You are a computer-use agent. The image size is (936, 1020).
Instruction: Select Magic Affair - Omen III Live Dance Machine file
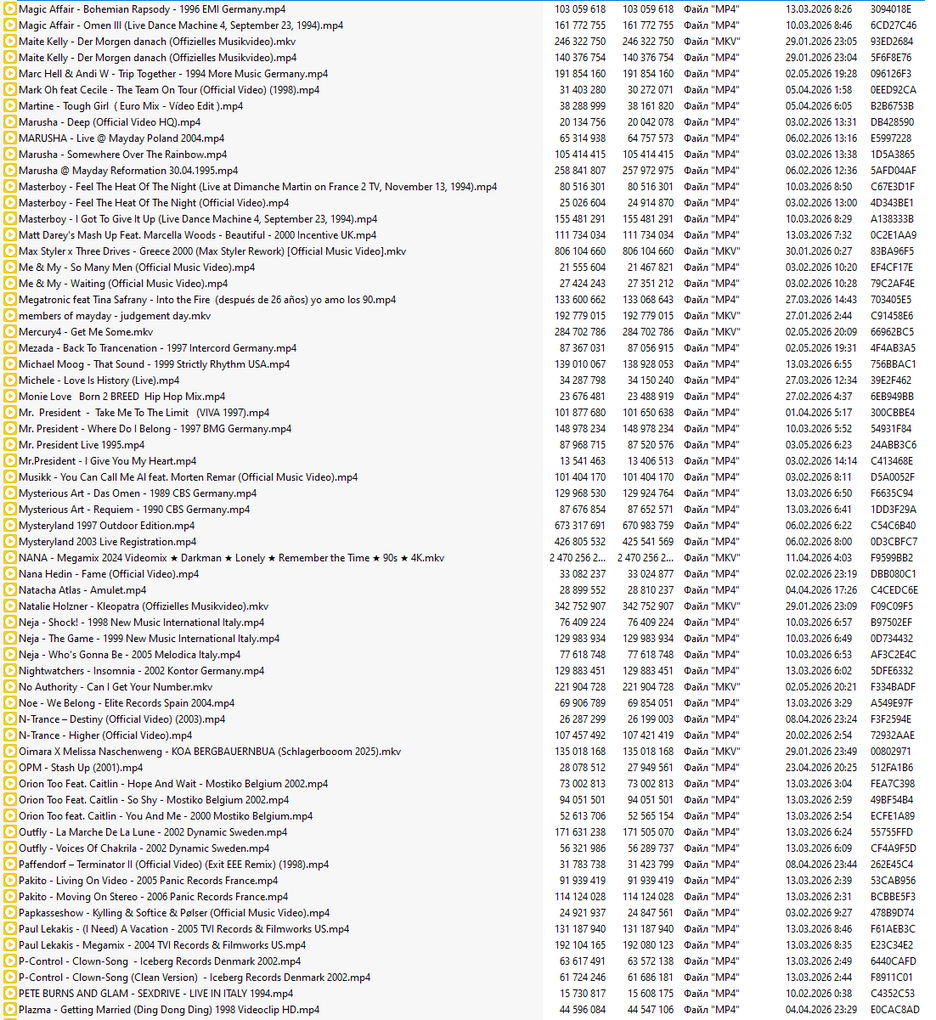pyautogui.click(x=181, y=25)
